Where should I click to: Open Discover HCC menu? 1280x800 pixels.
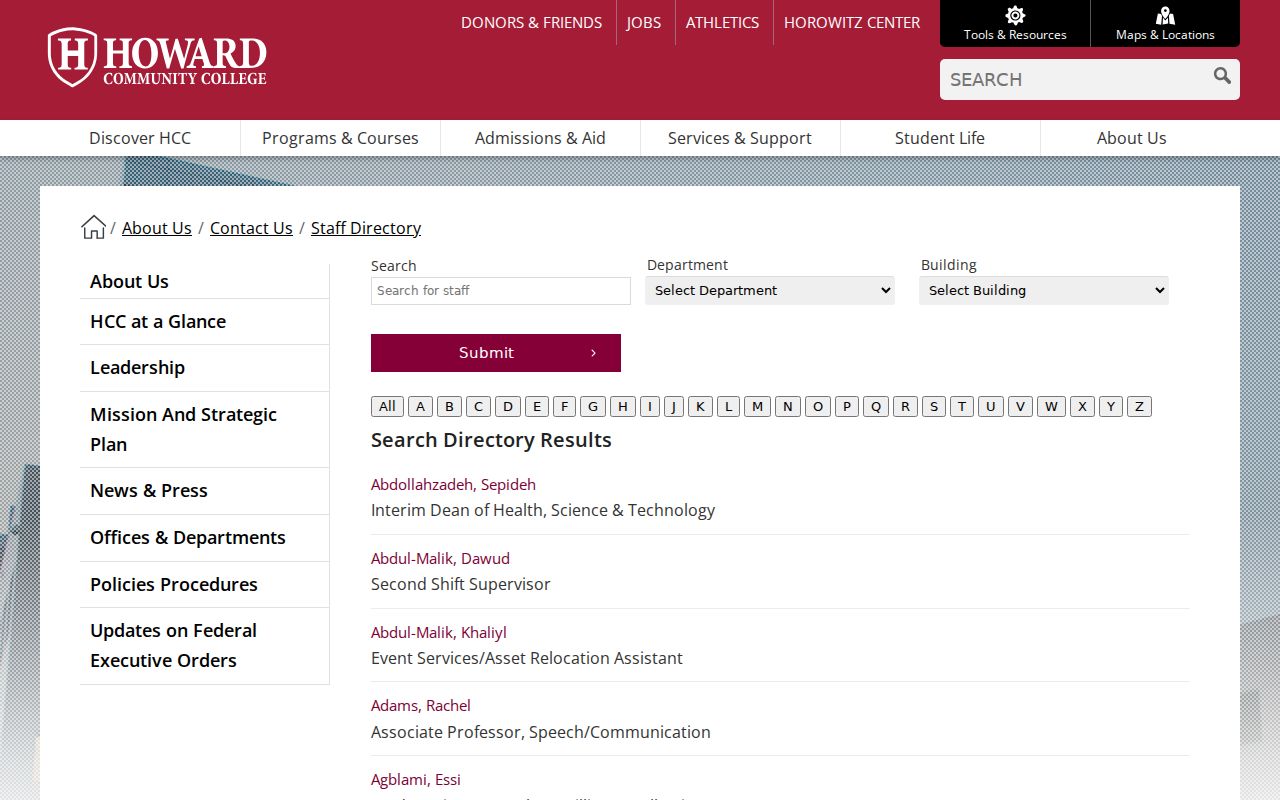click(140, 138)
